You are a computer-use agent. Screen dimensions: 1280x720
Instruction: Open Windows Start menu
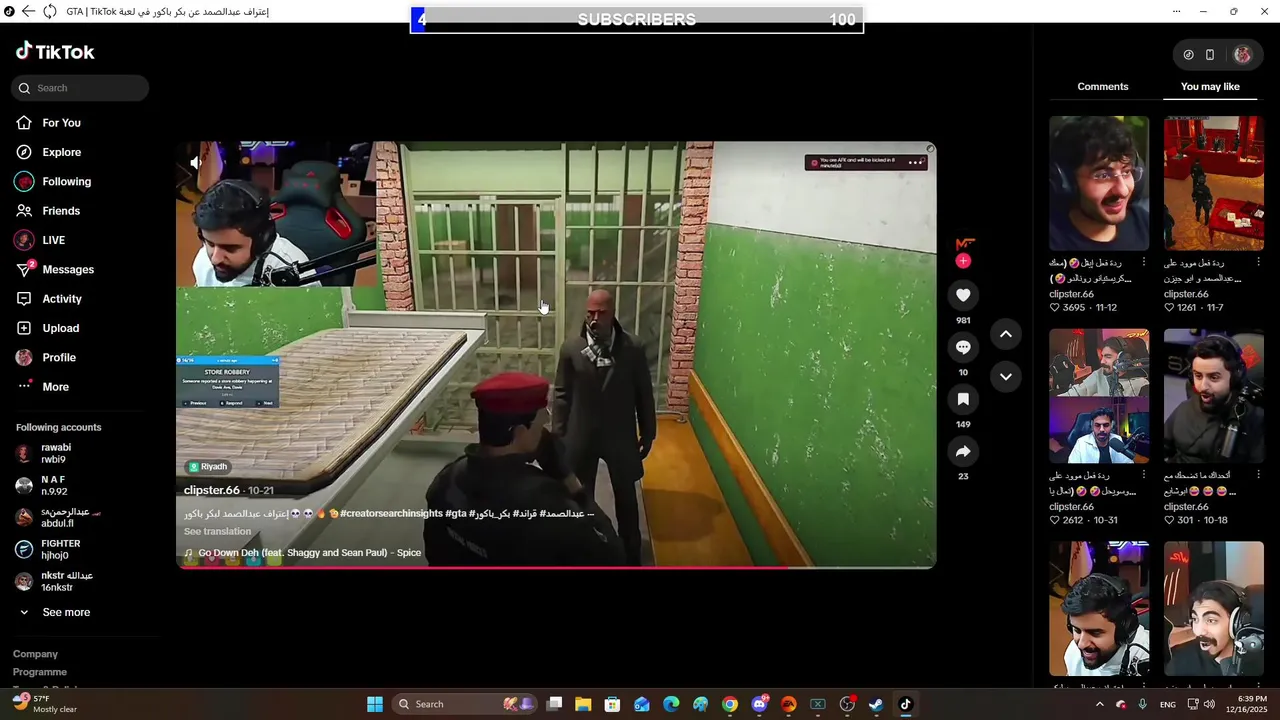pos(374,704)
